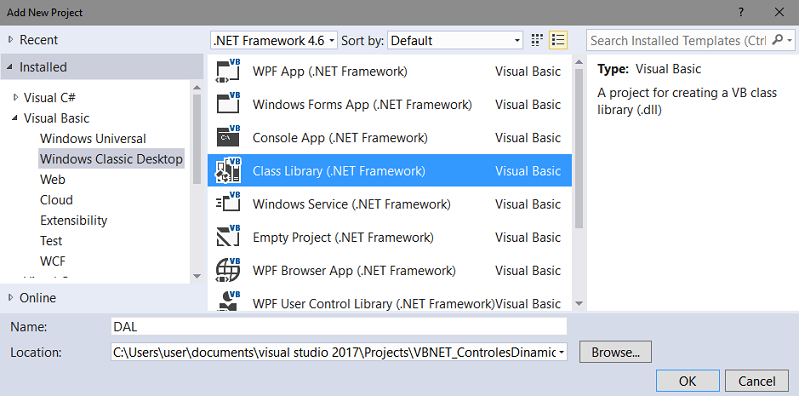Select the Empty Project template icon
This screenshot has height=396, width=799.
[228, 237]
